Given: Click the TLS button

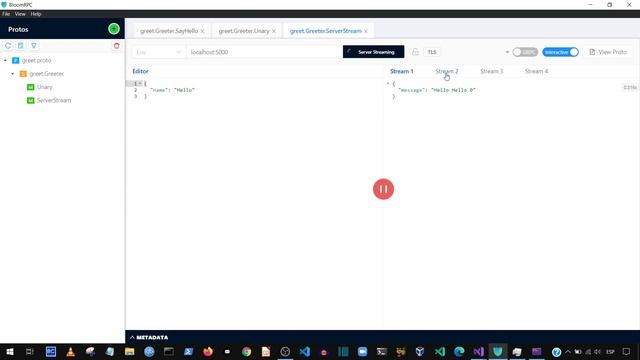Looking at the screenshot, I should [x=432, y=52].
